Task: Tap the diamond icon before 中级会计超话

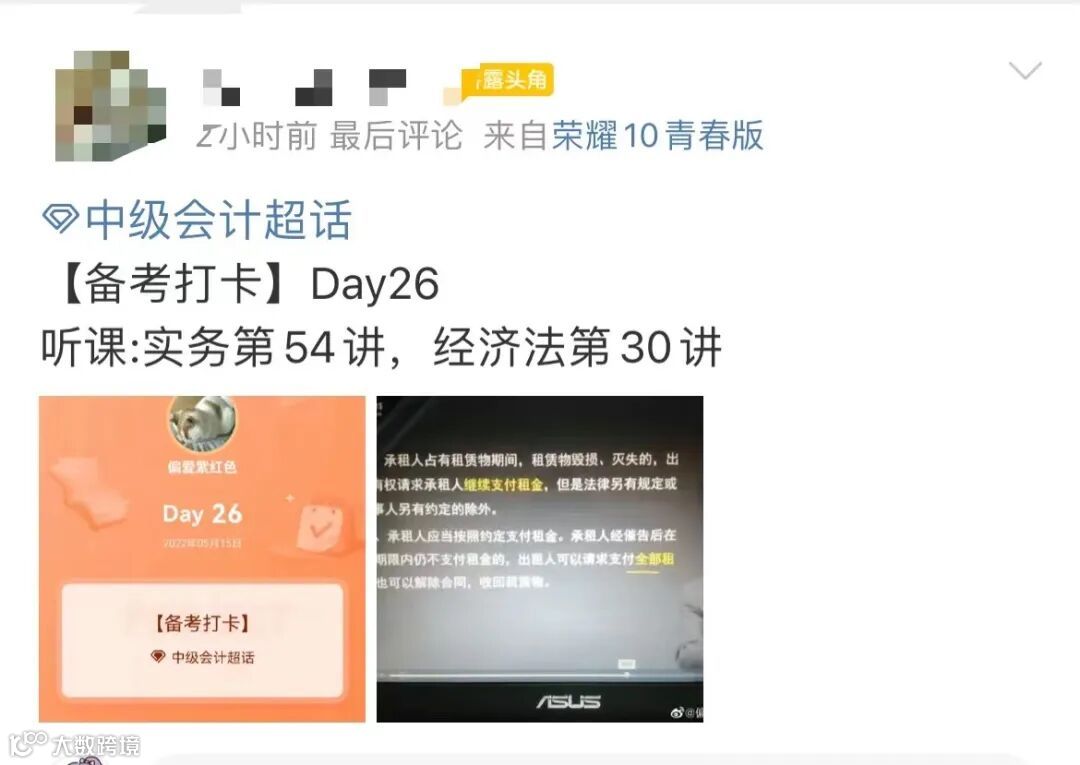Action: (x=60, y=219)
